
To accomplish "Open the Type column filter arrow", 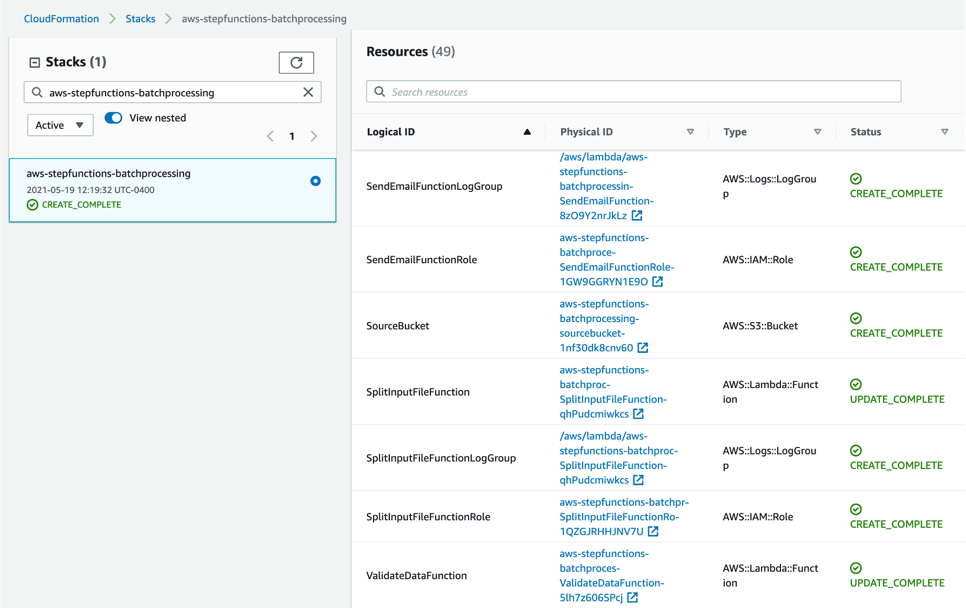I will 818,132.
